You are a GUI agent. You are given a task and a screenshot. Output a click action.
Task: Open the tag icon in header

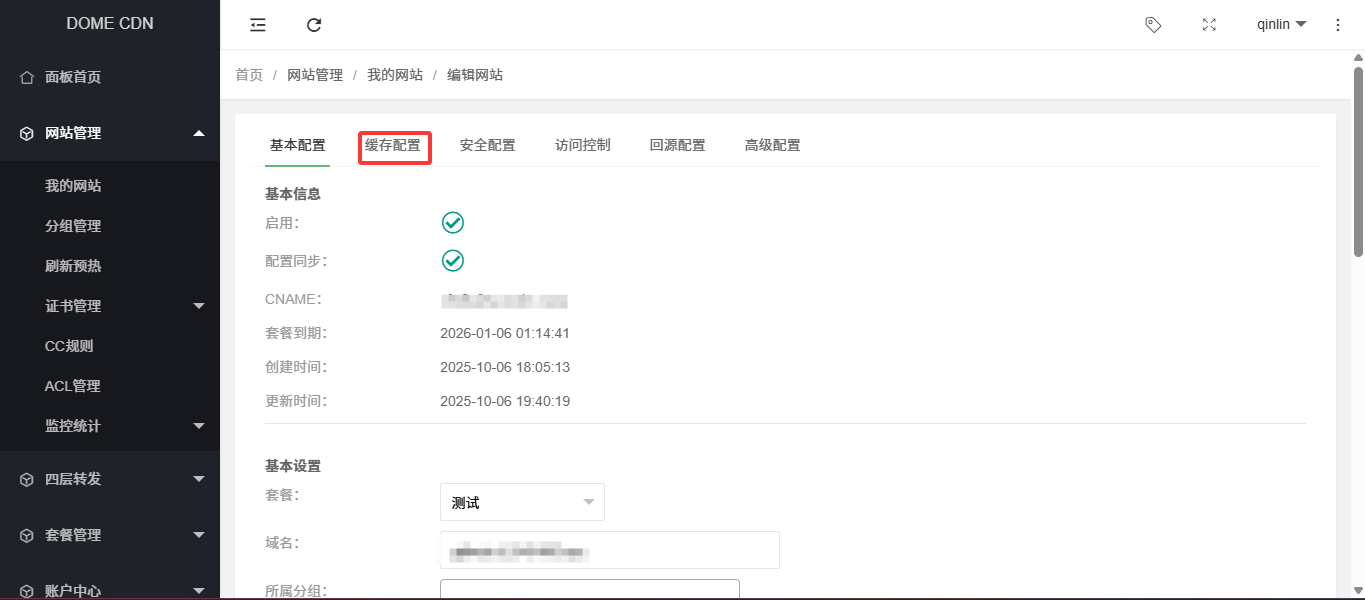coord(1153,25)
